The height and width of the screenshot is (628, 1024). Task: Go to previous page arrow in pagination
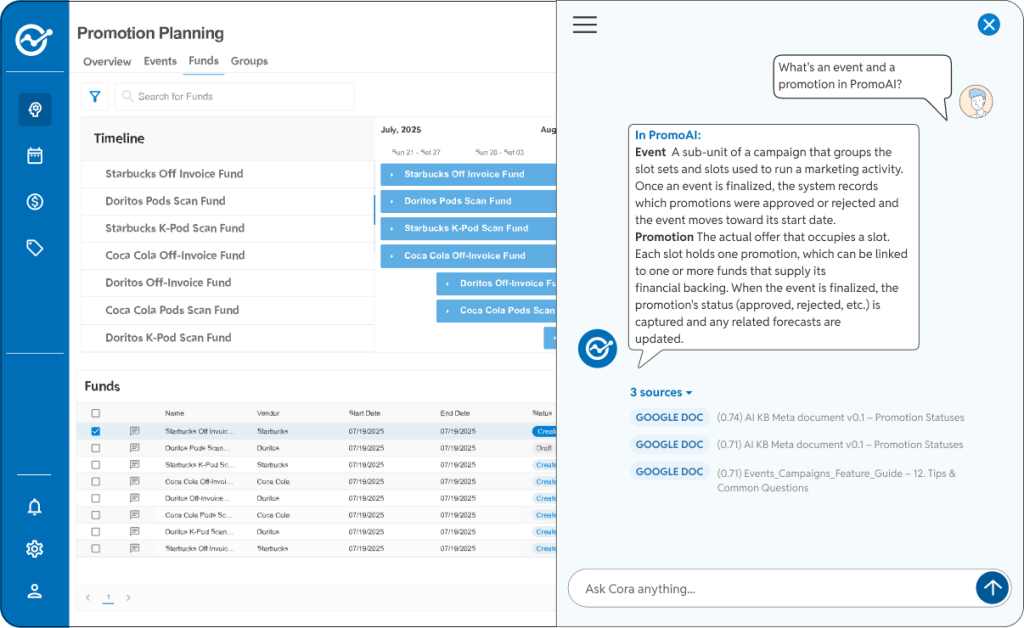point(88,597)
